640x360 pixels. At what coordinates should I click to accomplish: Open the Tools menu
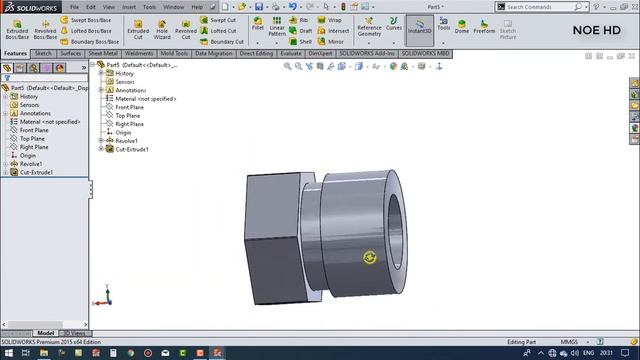point(149,7)
